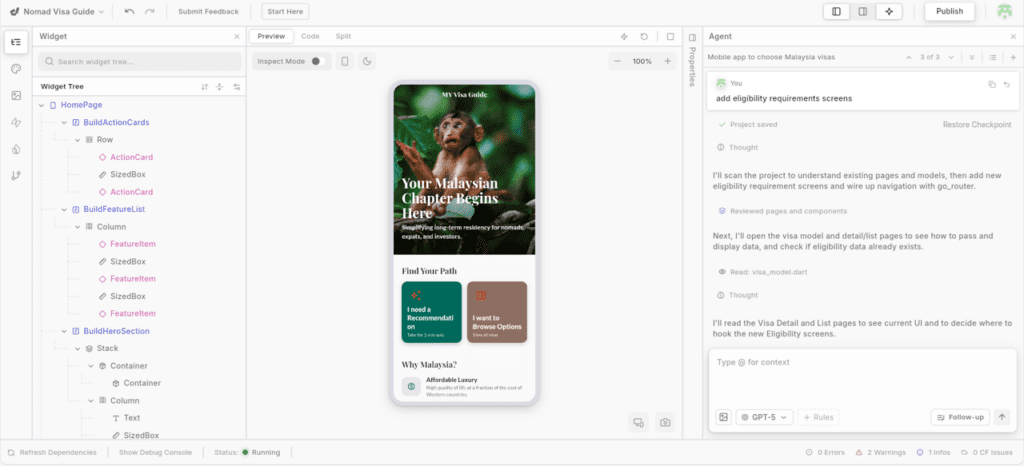Viewport: 1024px width, 466px height.
Task: Close the Agent panel
Action: [1013, 37]
